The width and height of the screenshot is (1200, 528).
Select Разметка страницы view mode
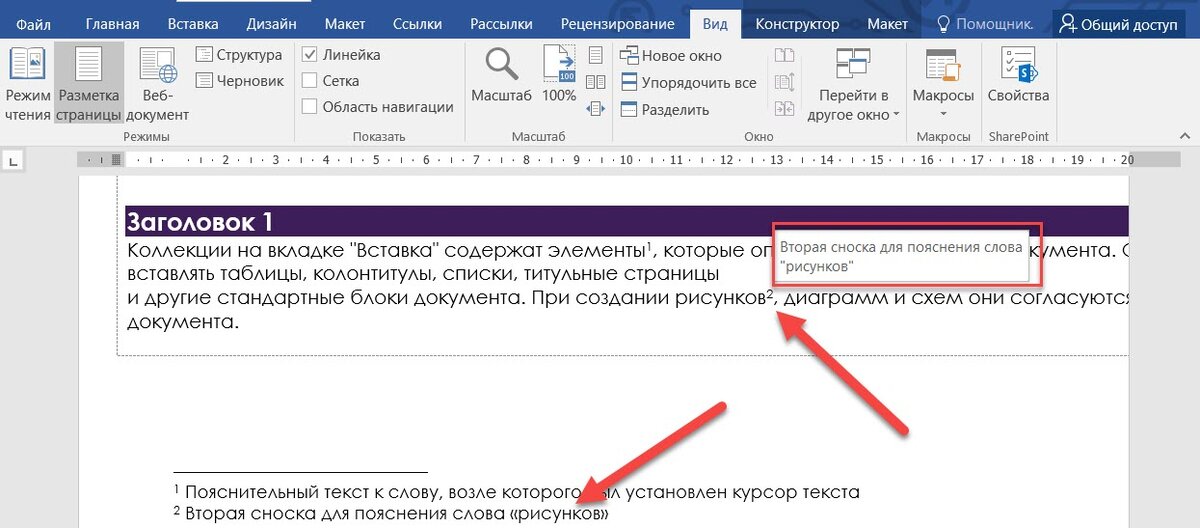click(88, 84)
